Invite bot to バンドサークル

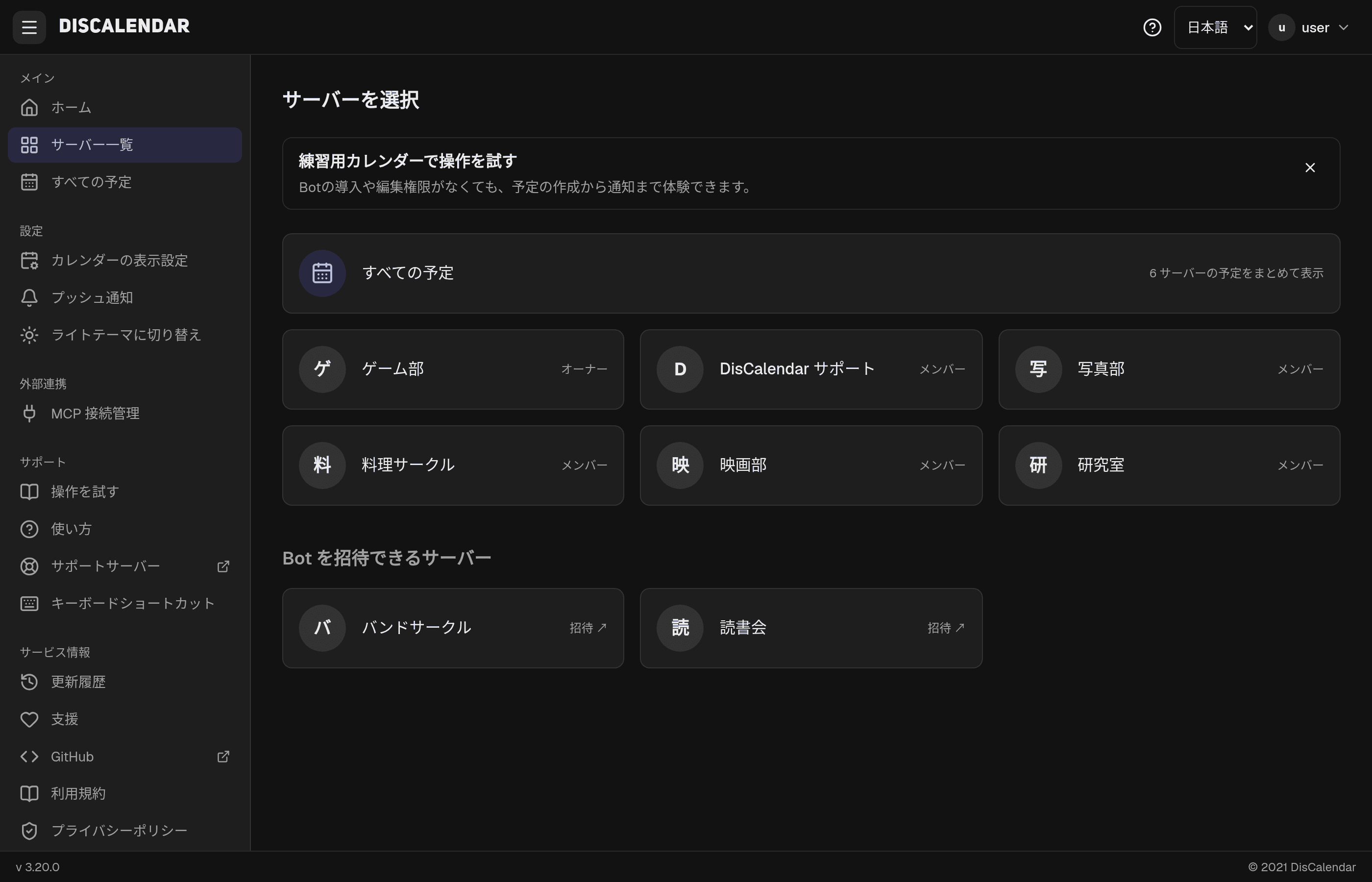click(x=453, y=628)
